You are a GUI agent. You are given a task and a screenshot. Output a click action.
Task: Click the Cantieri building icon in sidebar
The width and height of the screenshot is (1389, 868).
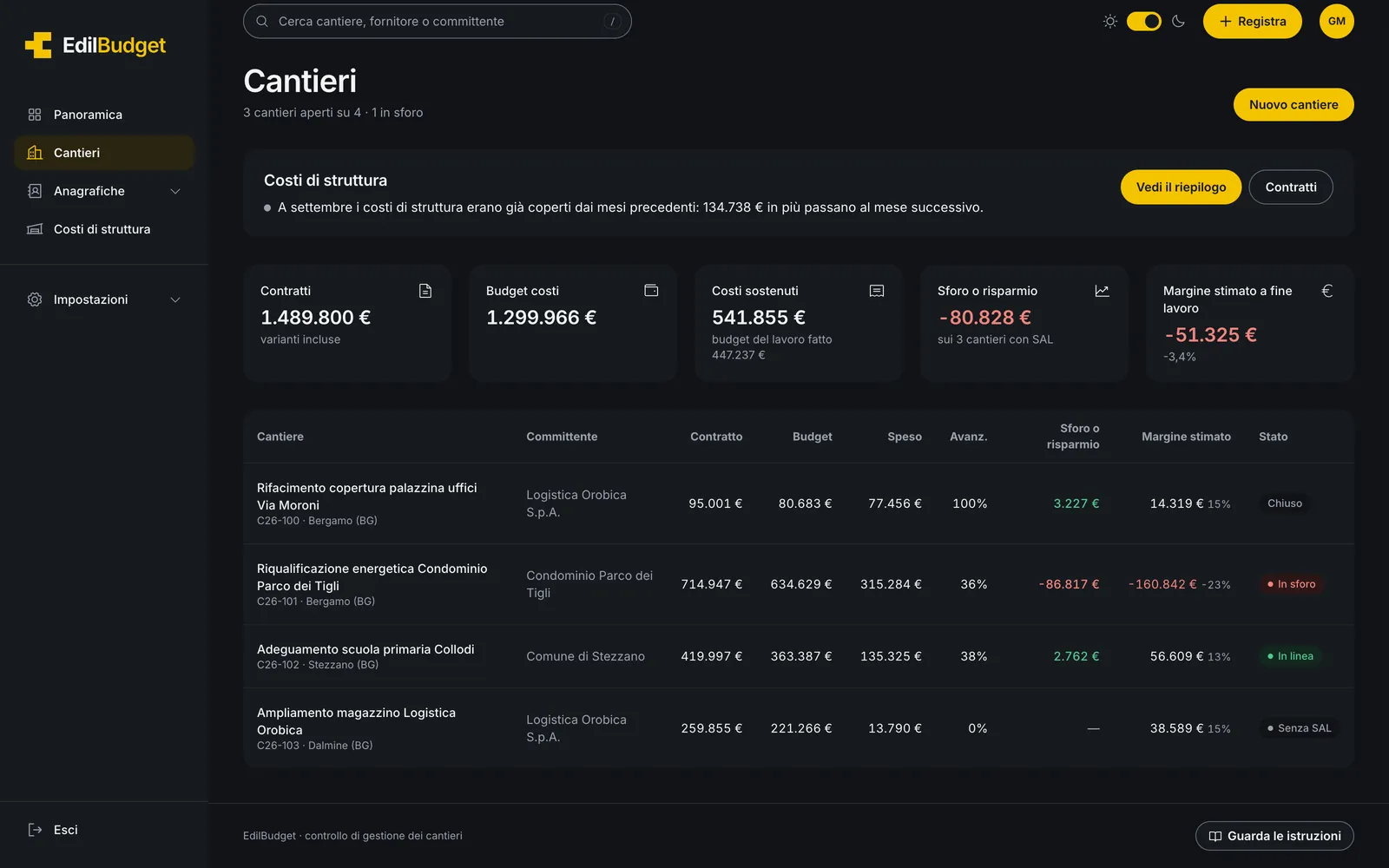pyautogui.click(x=35, y=153)
